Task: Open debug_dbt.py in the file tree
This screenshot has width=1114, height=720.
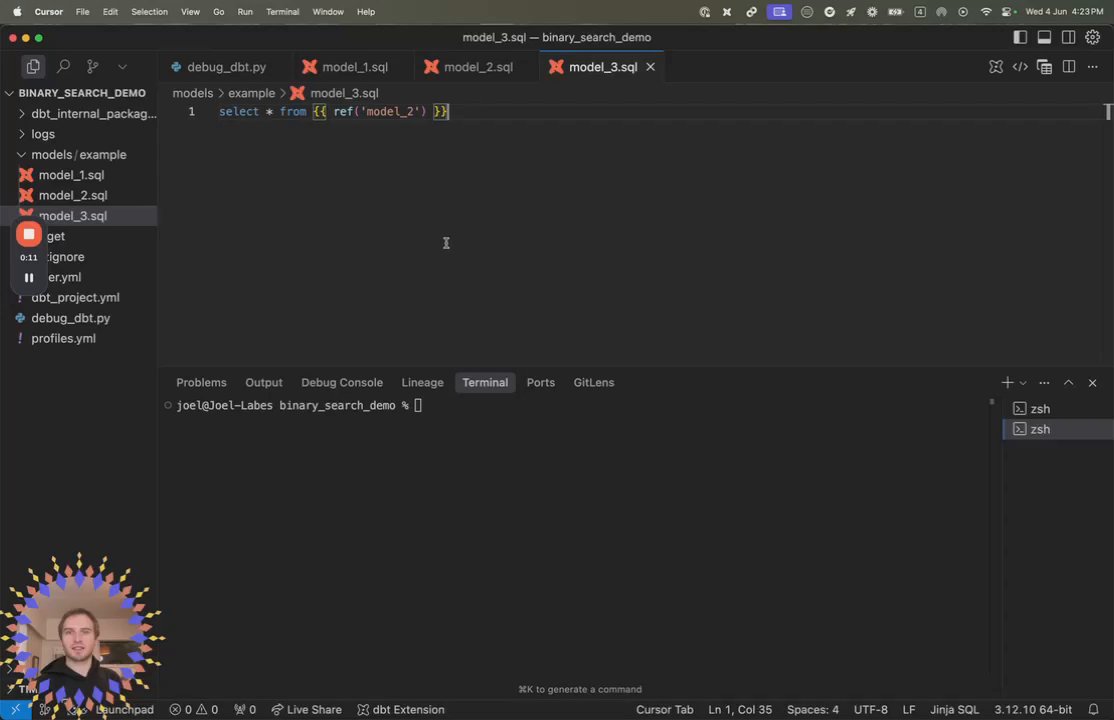Action: pyautogui.click(x=78, y=318)
